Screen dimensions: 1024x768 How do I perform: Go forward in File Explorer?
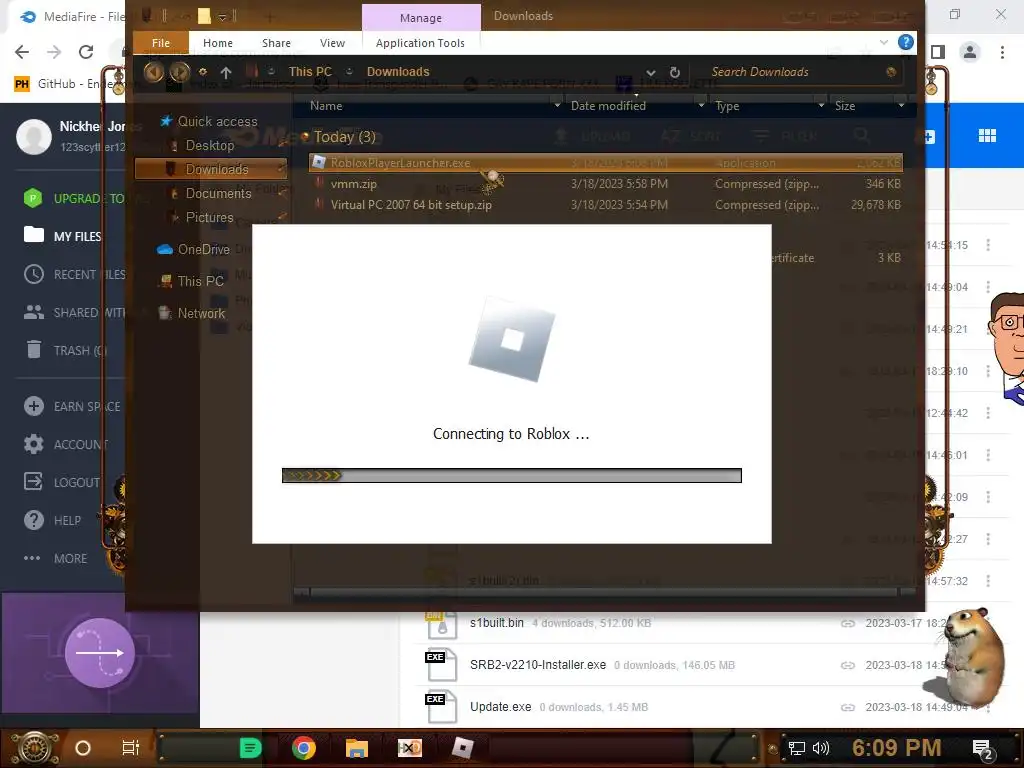180,72
